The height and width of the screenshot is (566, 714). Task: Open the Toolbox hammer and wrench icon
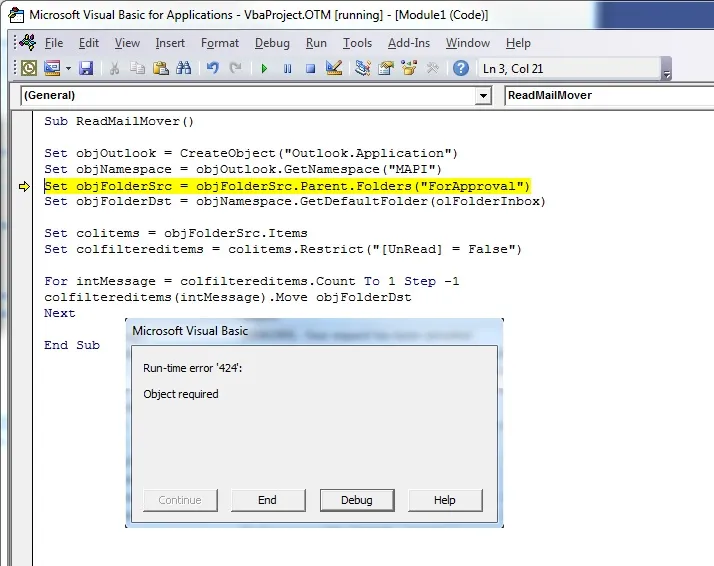point(432,68)
